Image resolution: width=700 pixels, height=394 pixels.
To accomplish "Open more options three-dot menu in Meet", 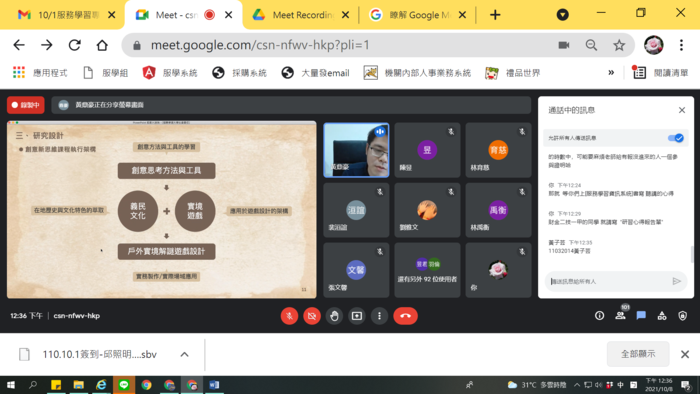I will point(379,316).
